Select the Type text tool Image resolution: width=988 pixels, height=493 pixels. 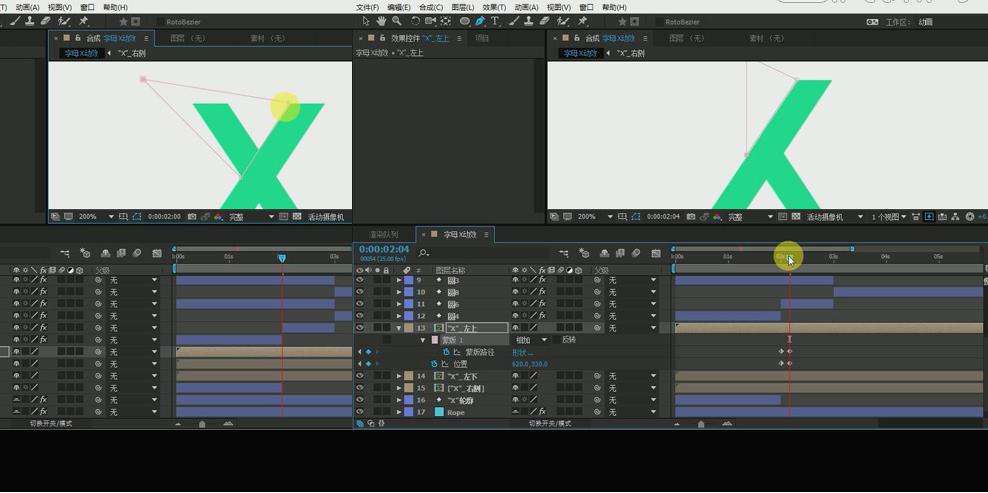495,21
